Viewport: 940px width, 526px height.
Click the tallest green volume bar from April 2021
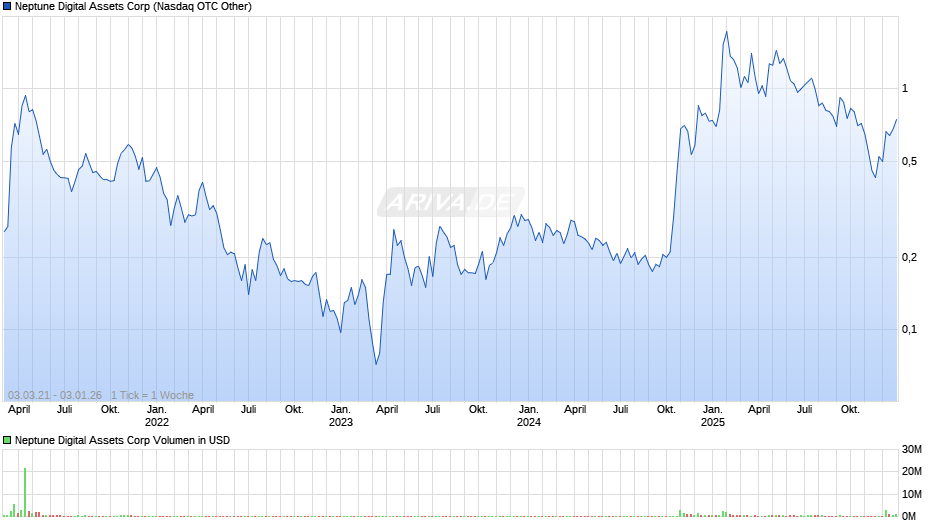25,492
